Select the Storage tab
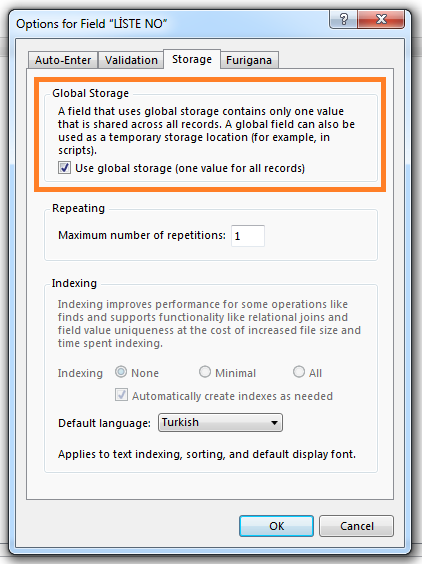Image resolution: width=422 pixels, height=564 pixels. 192,59
